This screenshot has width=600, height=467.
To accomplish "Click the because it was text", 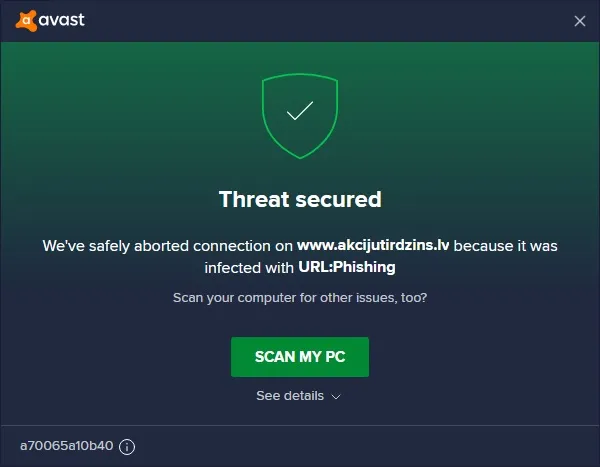I will pyautogui.click(x=505, y=246).
